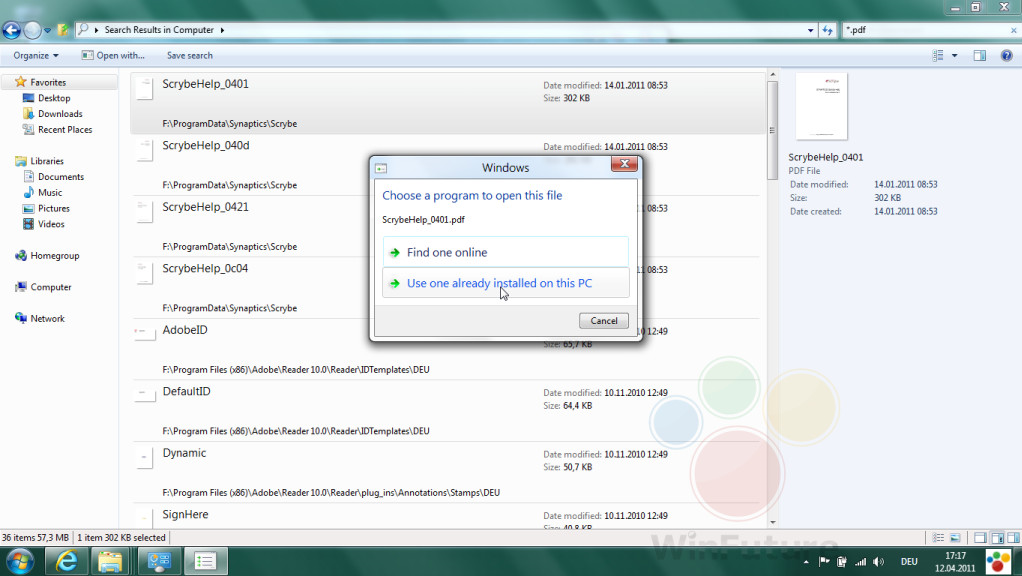Viewport: 1022px width, 576px height.
Task: Select the ScrybeHelp_0401 file
Action: [448, 103]
